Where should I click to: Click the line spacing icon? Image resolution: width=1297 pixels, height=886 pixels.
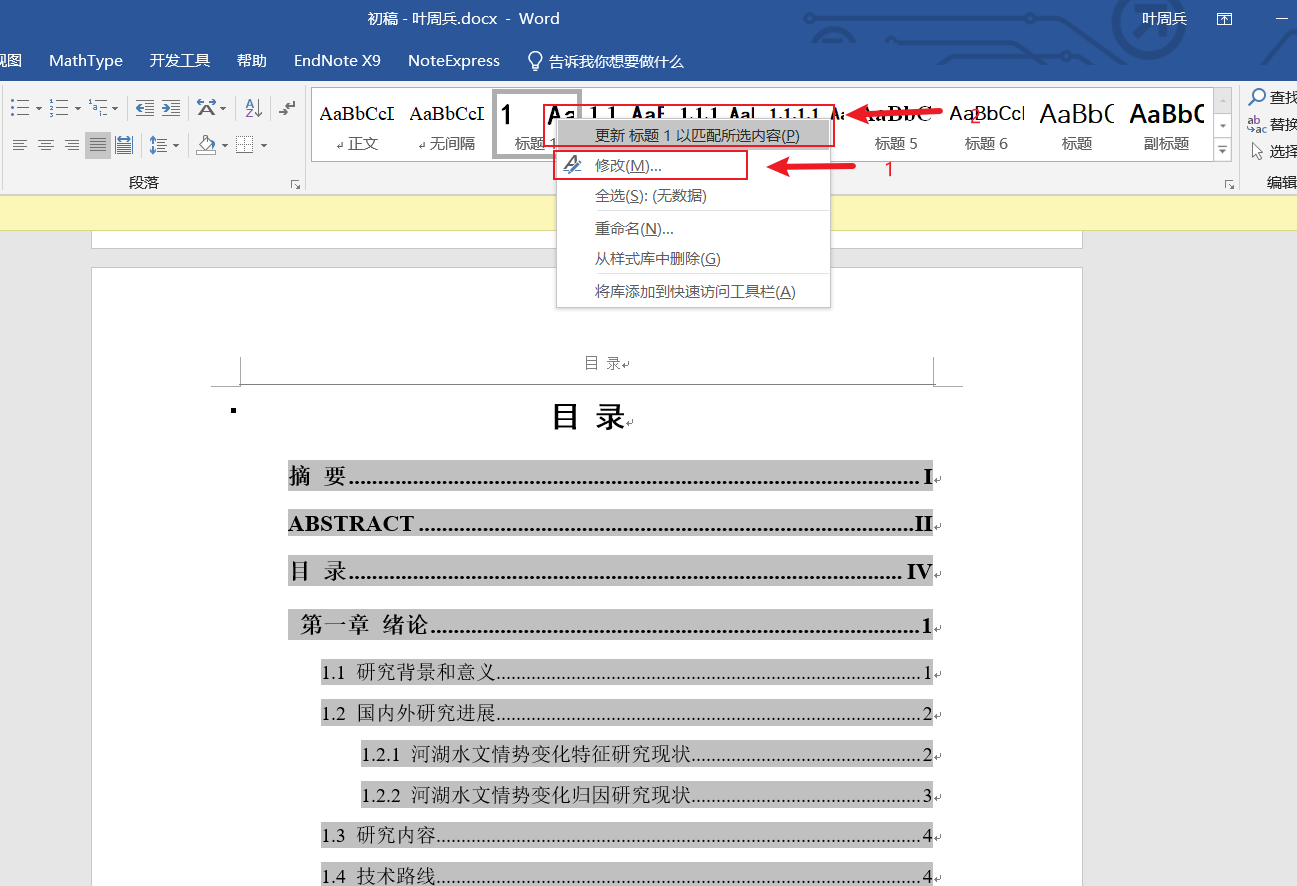coord(158,146)
